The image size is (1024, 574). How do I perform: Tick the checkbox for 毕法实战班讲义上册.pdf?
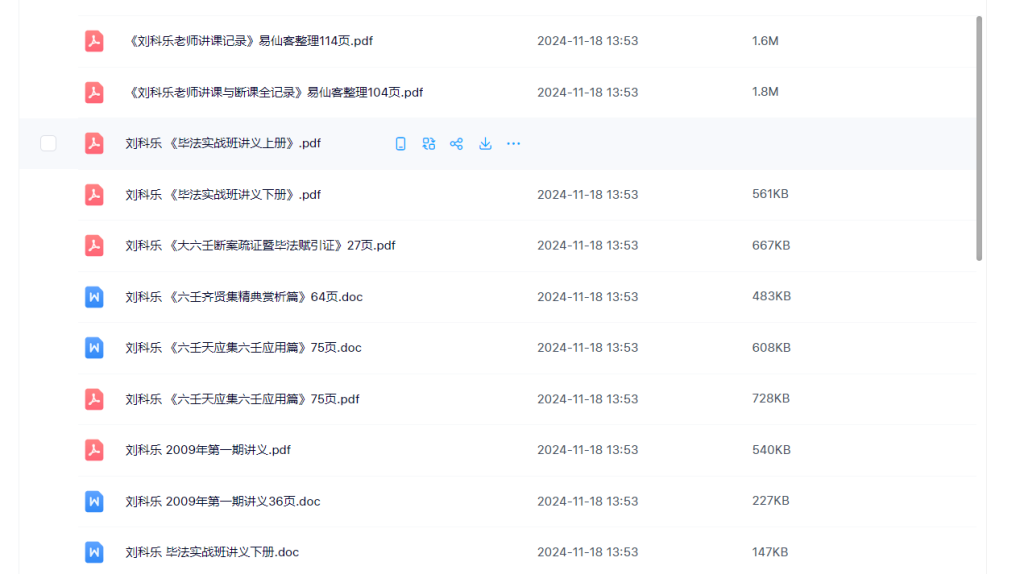(48, 143)
